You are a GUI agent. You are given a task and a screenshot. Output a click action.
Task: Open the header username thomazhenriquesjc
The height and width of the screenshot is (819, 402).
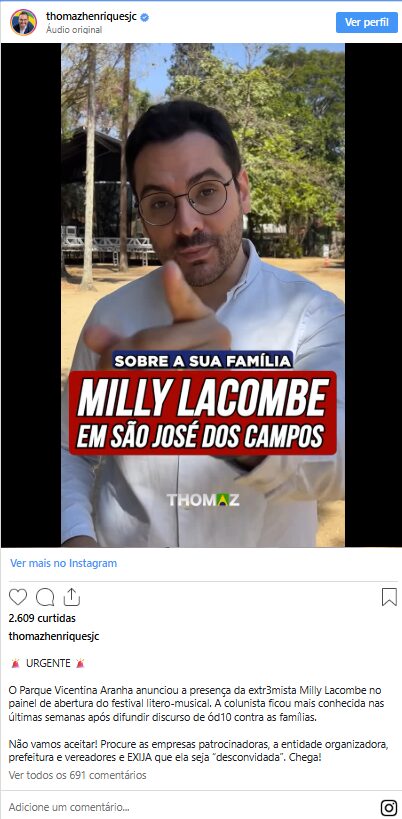91,16
